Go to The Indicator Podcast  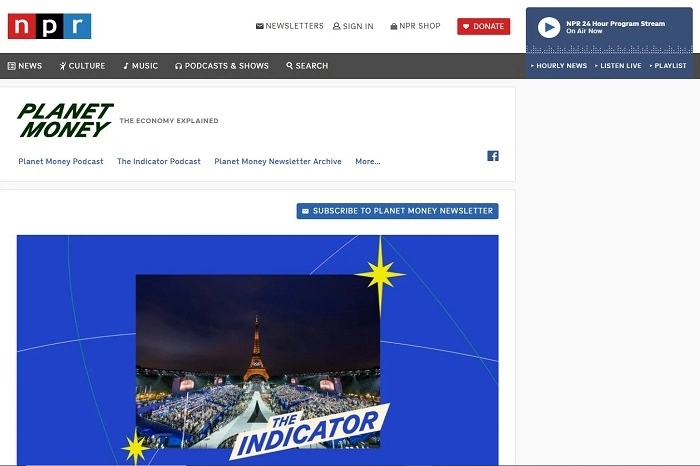[159, 161]
